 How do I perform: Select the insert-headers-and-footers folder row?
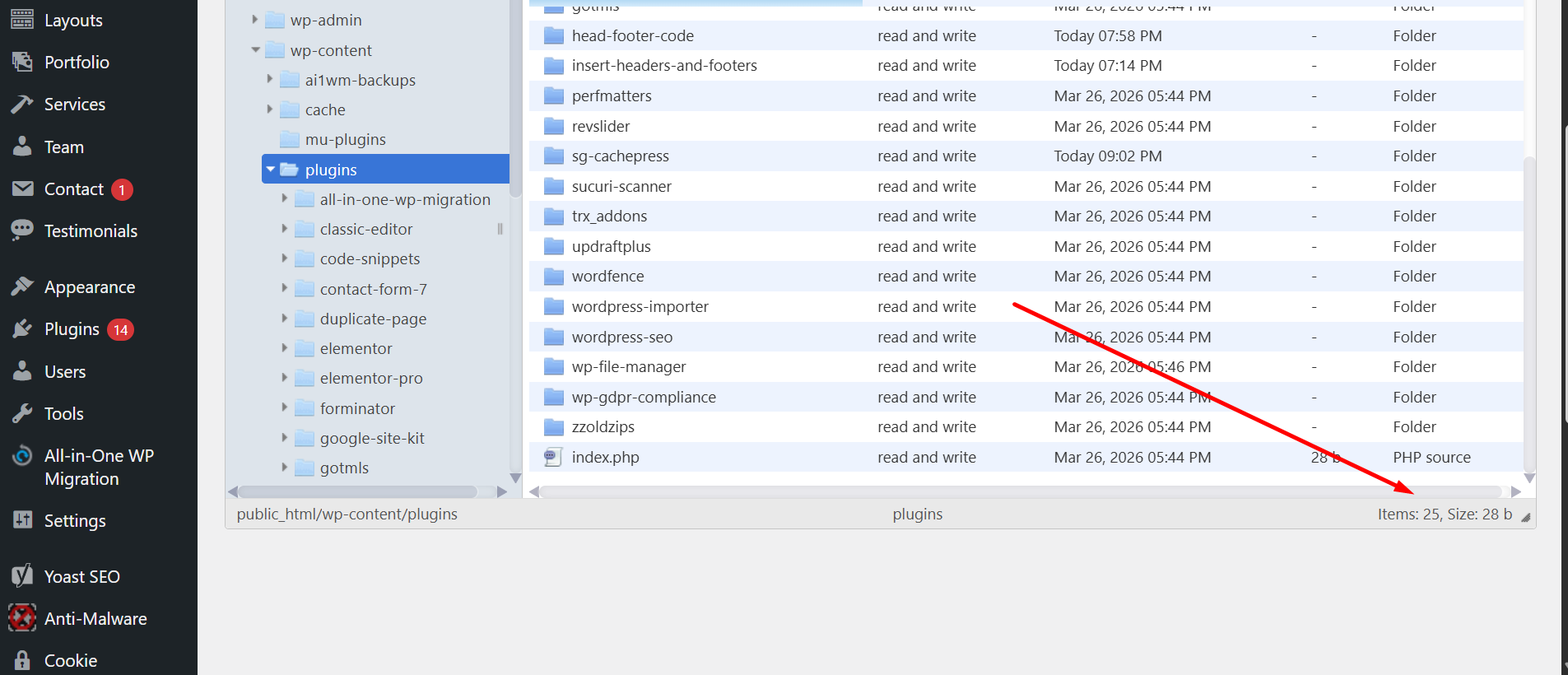coord(1026,65)
